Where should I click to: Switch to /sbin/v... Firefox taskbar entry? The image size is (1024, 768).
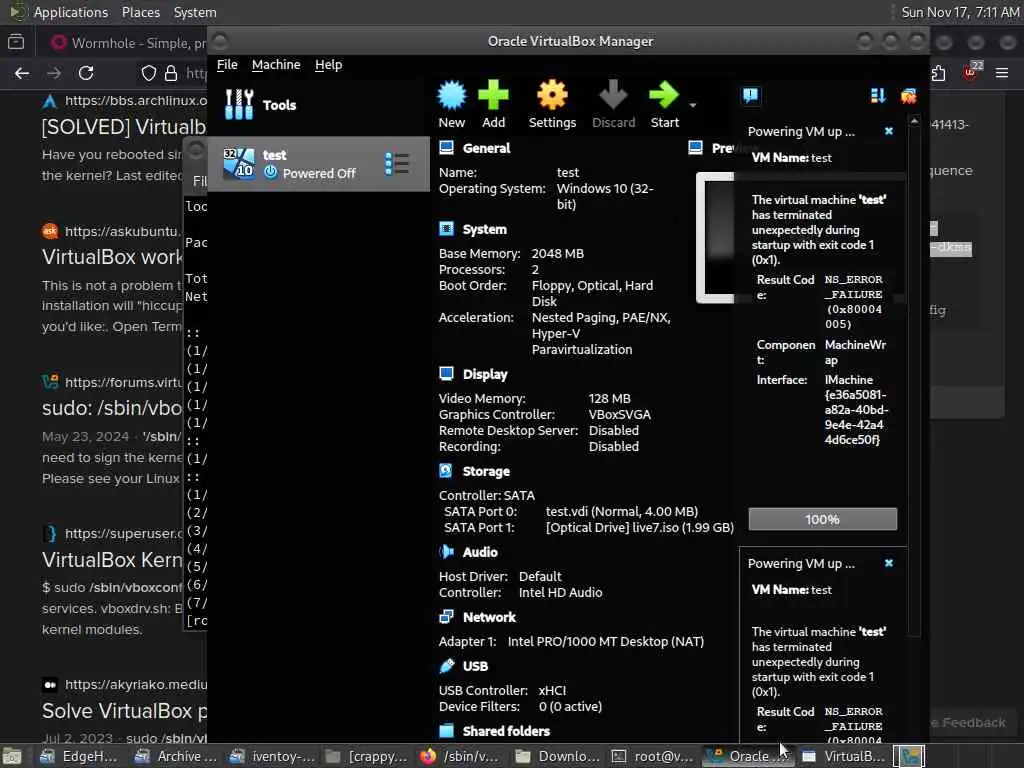(x=460, y=756)
